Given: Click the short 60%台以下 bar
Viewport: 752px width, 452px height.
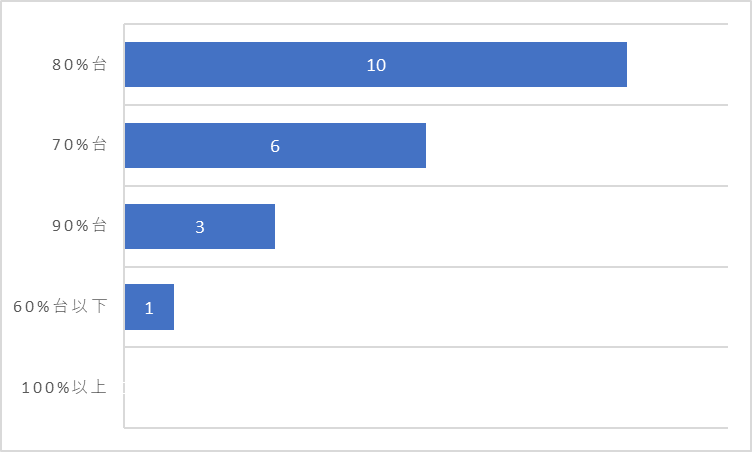Looking at the screenshot, I should tap(149, 307).
